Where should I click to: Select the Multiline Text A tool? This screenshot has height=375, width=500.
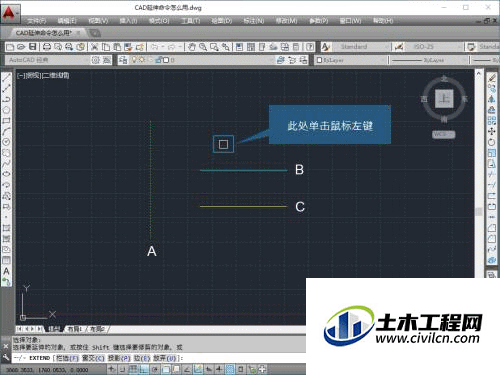pos(6,271)
